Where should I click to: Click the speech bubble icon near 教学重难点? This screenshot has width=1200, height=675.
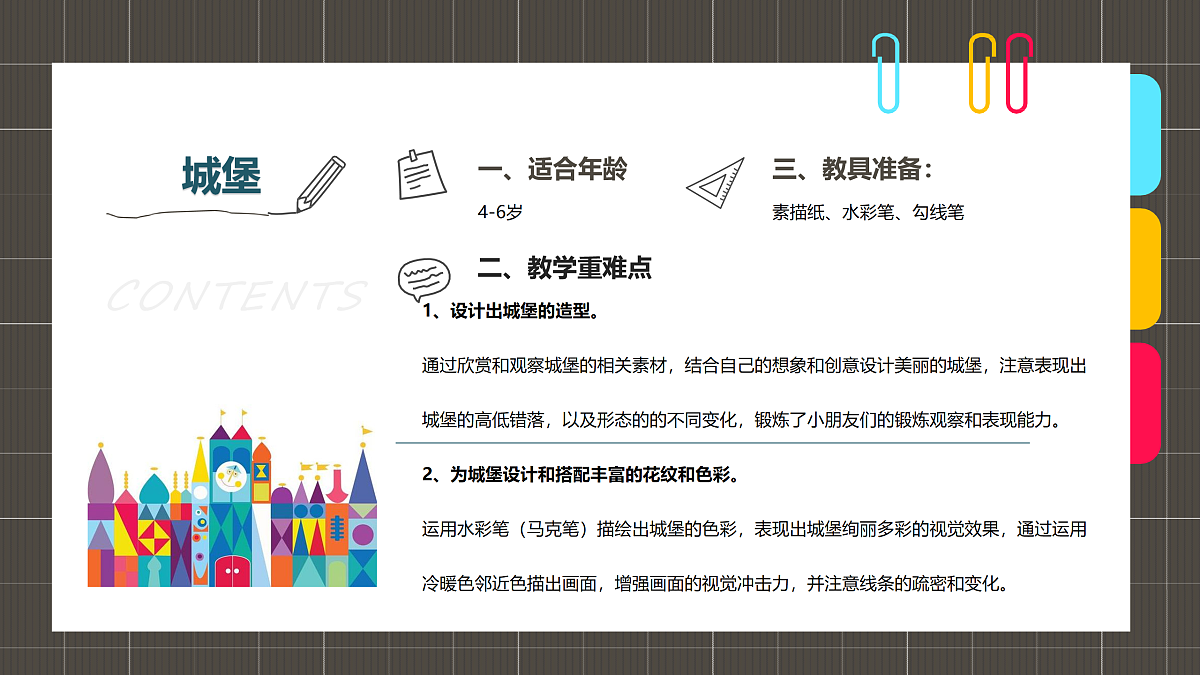[x=423, y=278]
